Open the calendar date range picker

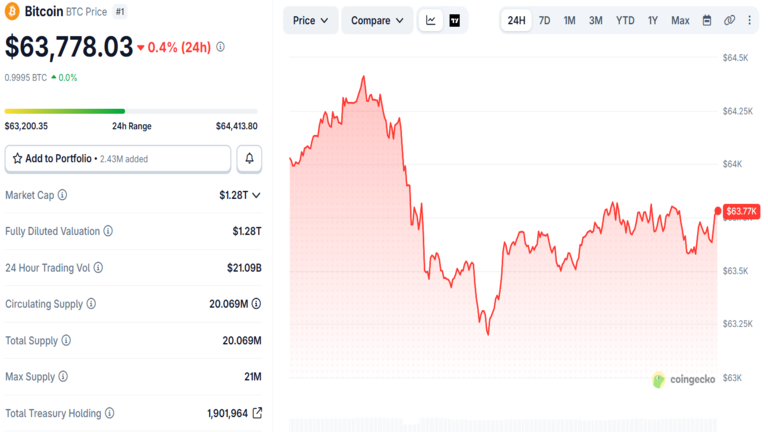tap(707, 20)
